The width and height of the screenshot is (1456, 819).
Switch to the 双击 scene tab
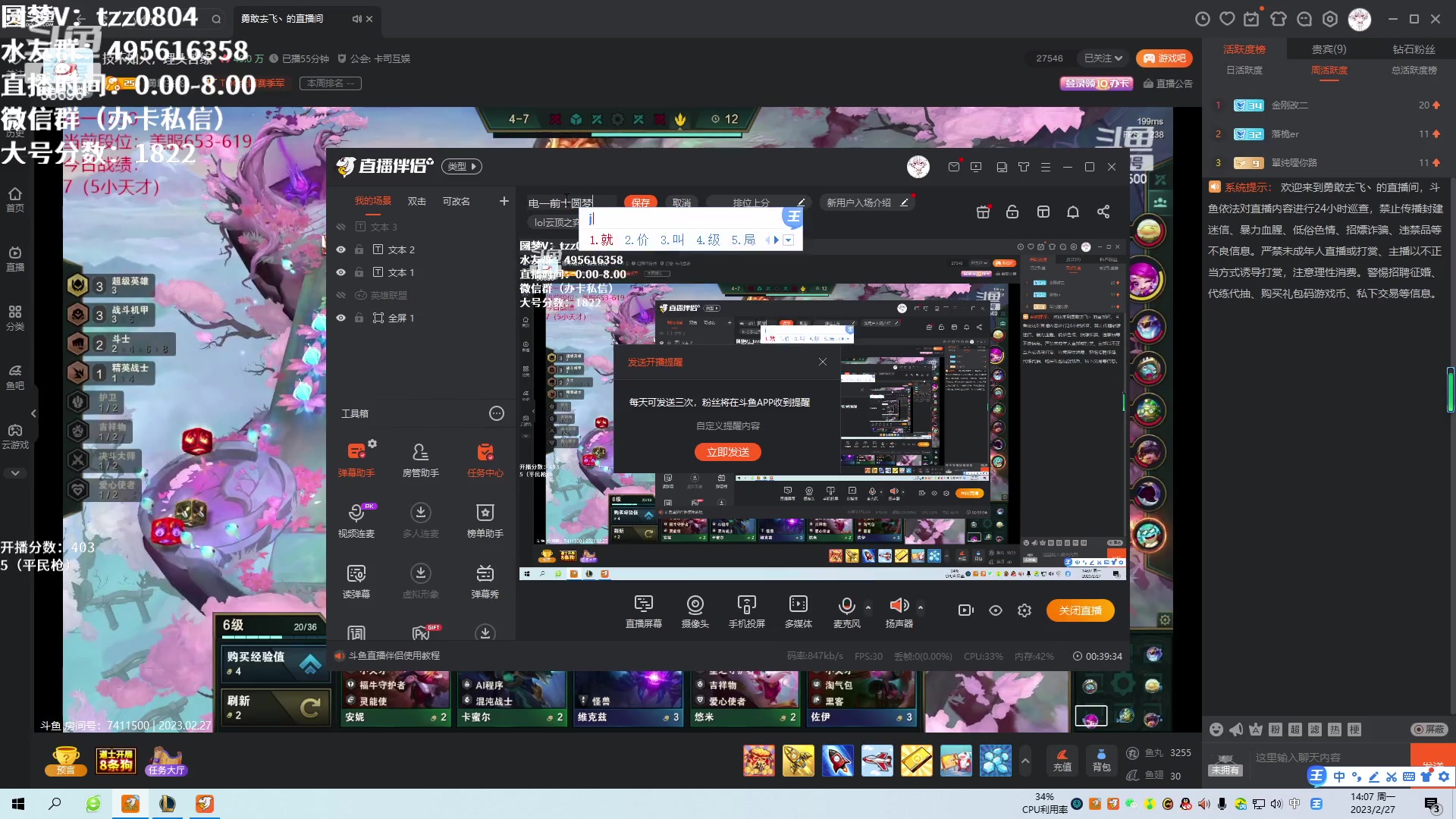point(417,201)
